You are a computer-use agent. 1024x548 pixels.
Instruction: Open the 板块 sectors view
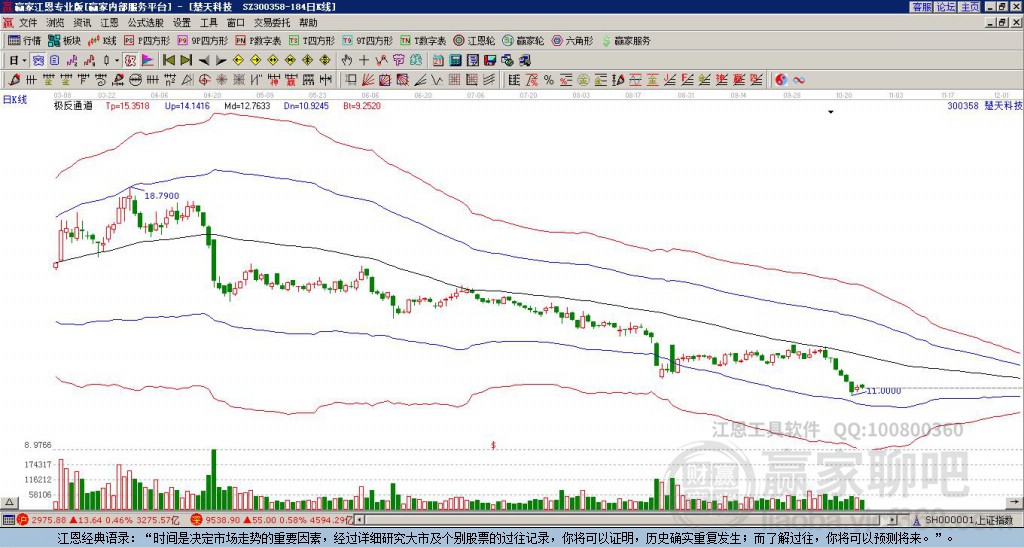pyautogui.click(x=65, y=40)
